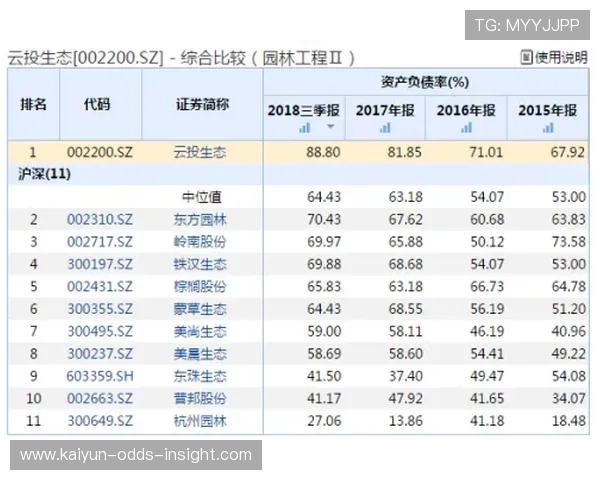This screenshot has width=600, height=480.
Task: Select the 中位值 row label
Action: [202, 197]
